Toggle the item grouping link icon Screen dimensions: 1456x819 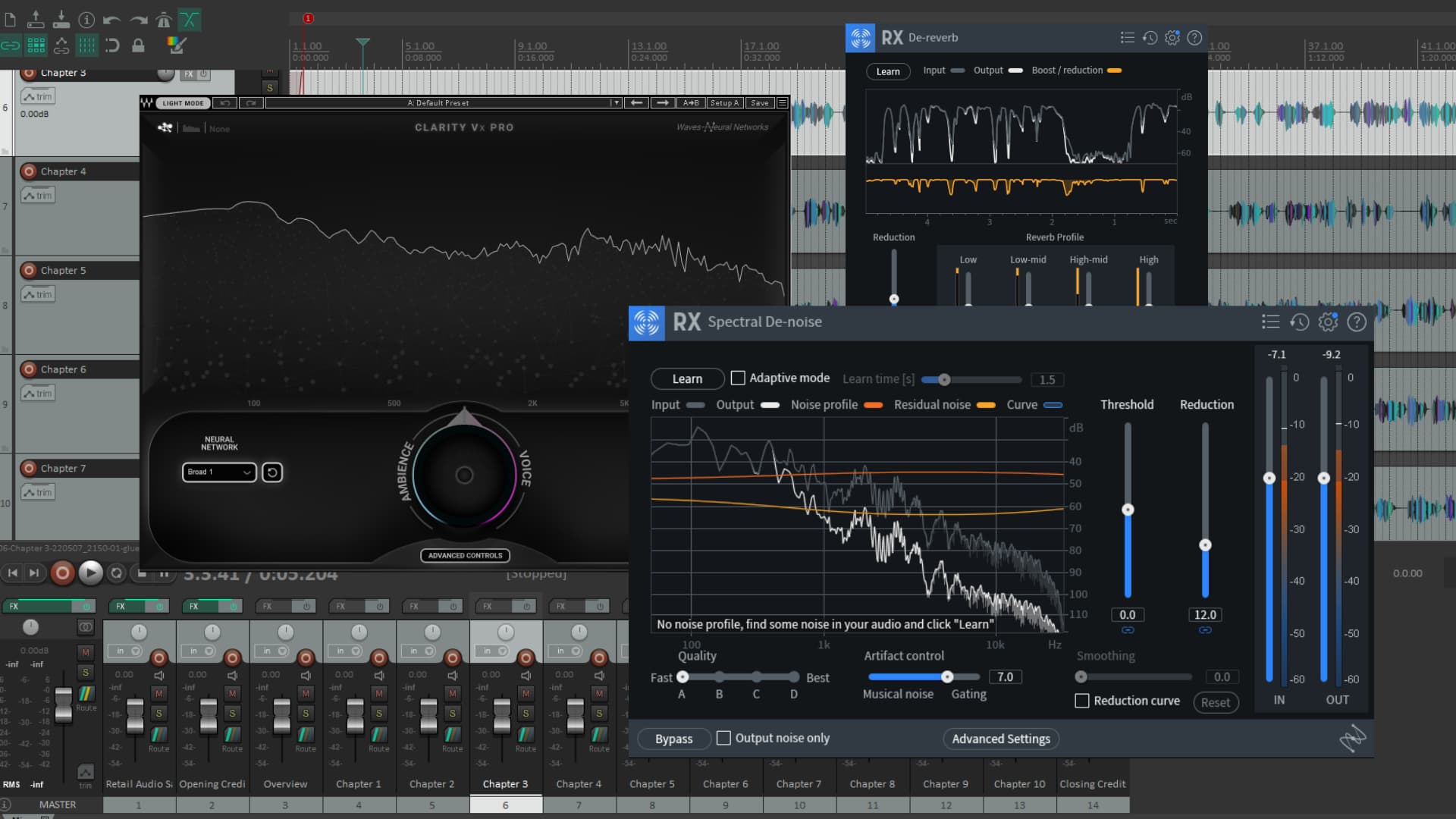pos(11,45)
